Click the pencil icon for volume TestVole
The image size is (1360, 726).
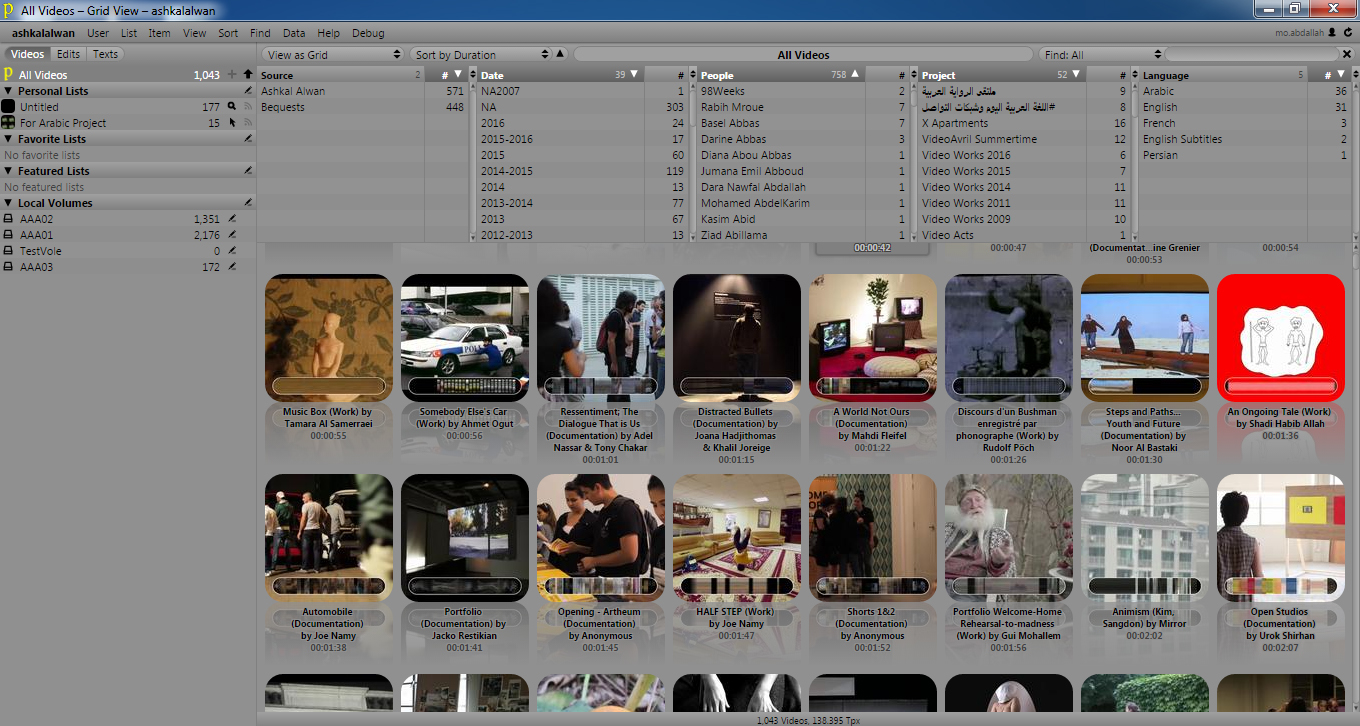(x=232, y=251)
